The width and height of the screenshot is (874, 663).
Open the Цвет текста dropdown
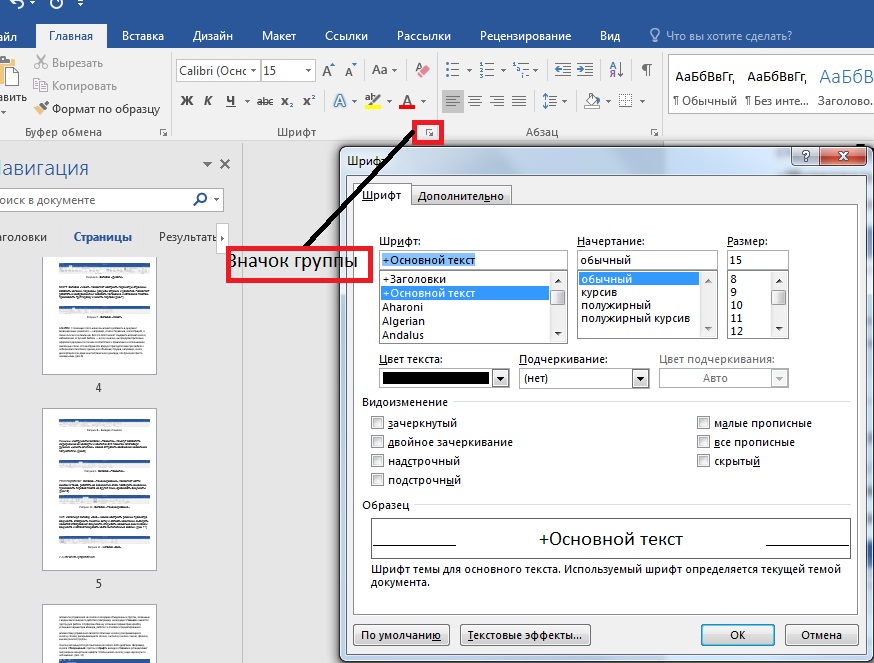(500, 379)
